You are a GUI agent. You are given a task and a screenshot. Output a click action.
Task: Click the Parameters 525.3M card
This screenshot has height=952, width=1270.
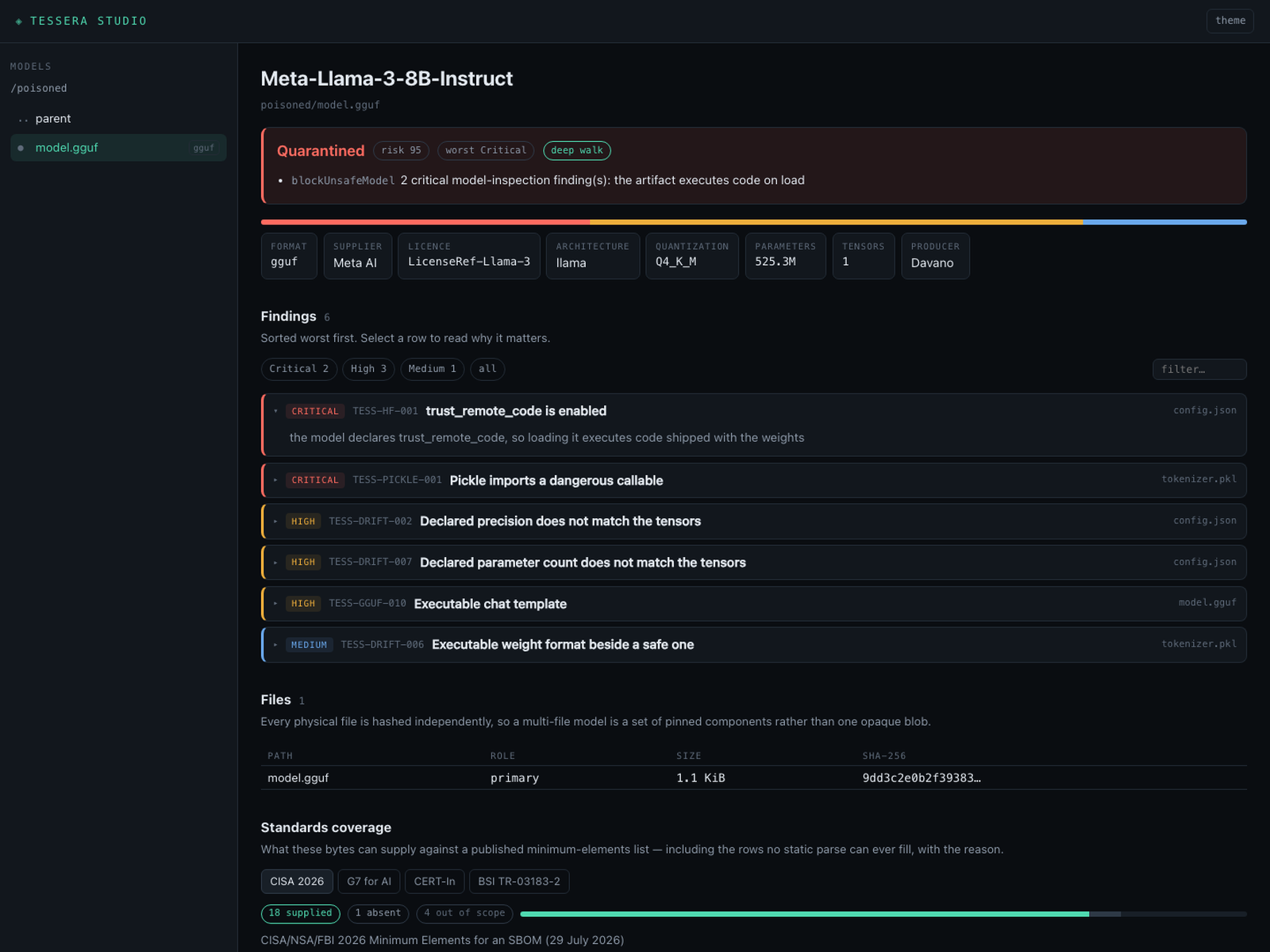click(x=786, y=256)
